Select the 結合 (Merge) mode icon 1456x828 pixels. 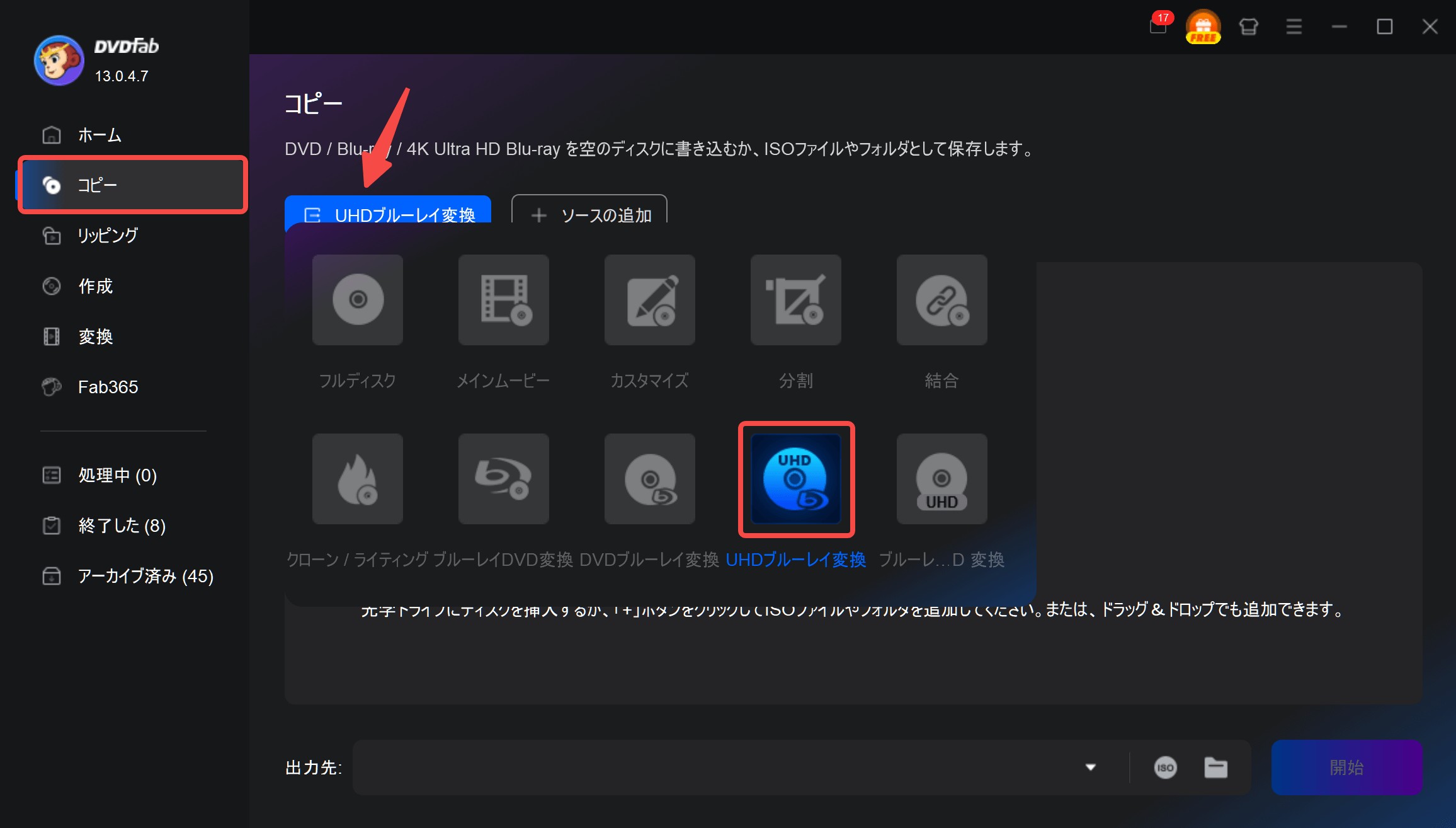pyautogui.click(x=942, y=300)
